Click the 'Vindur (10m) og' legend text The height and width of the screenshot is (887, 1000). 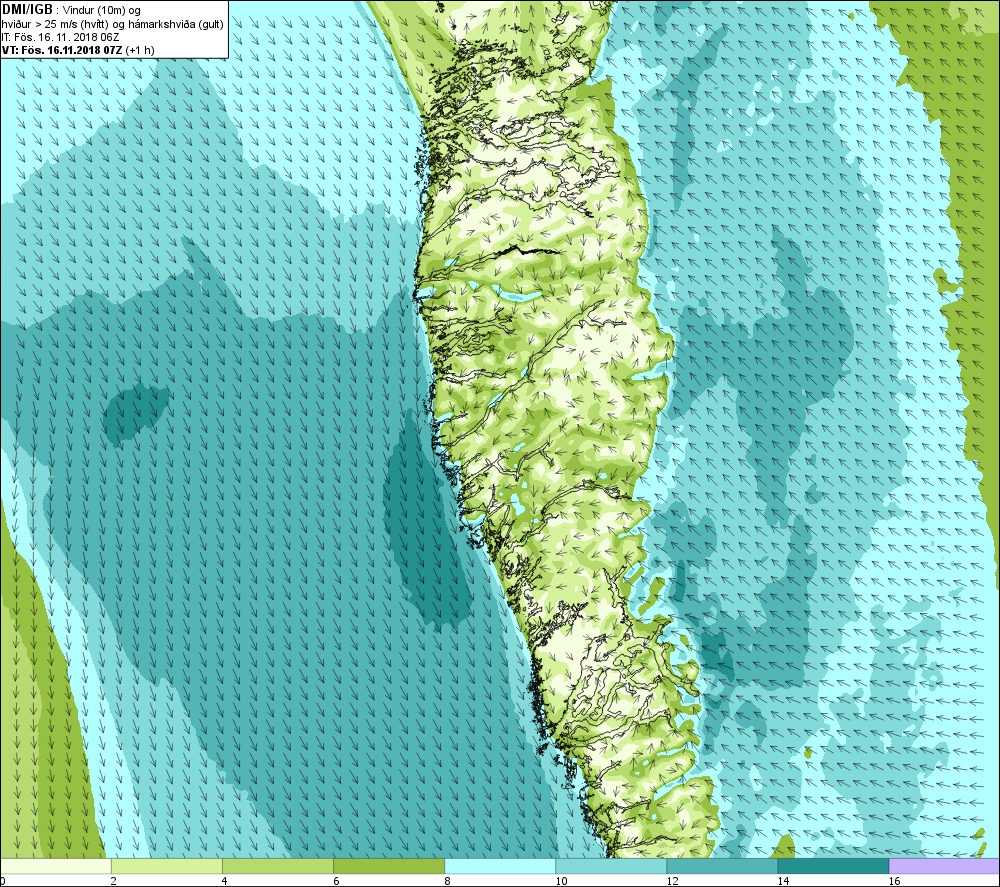pos(101,11)
